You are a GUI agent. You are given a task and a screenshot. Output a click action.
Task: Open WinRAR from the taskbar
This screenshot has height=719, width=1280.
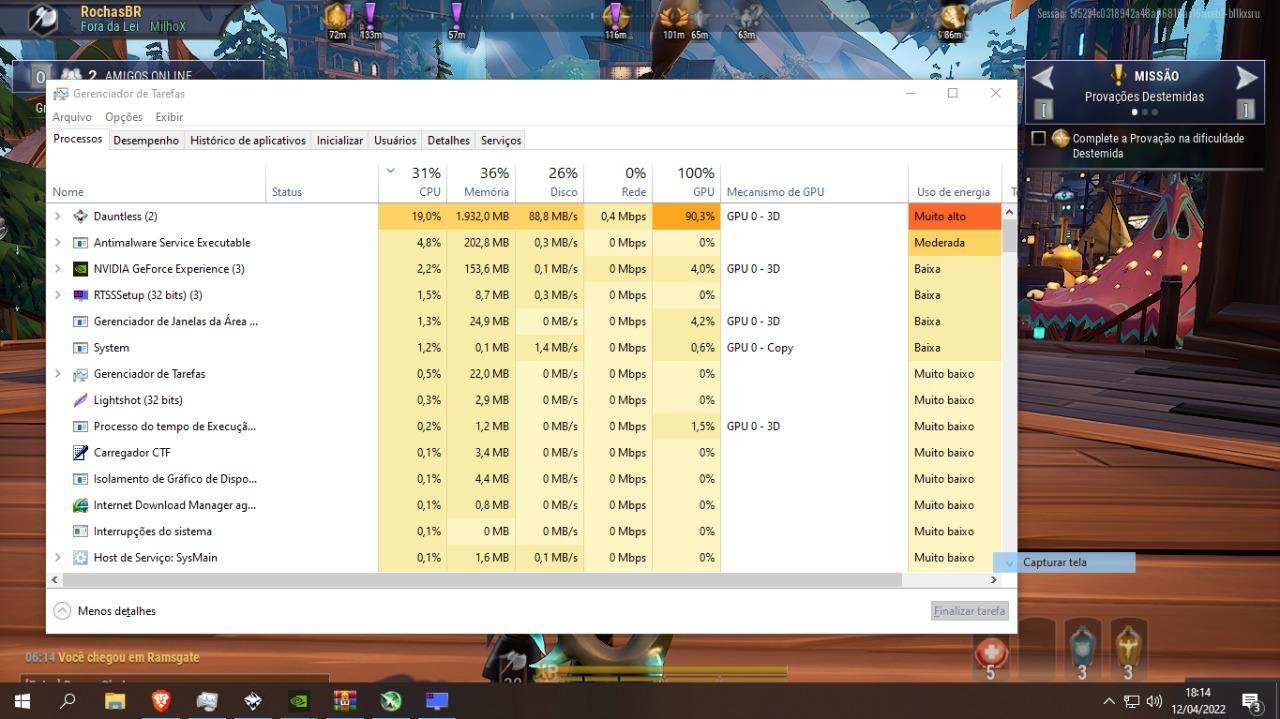pos(345,701)
